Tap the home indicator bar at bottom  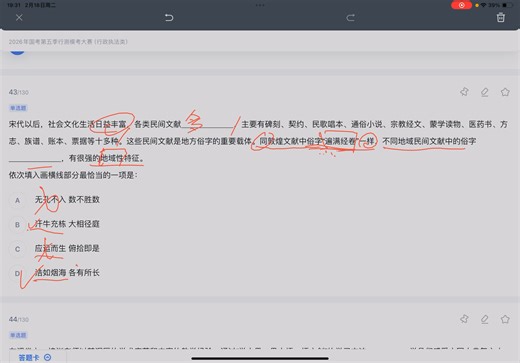(x=260, y=359)
